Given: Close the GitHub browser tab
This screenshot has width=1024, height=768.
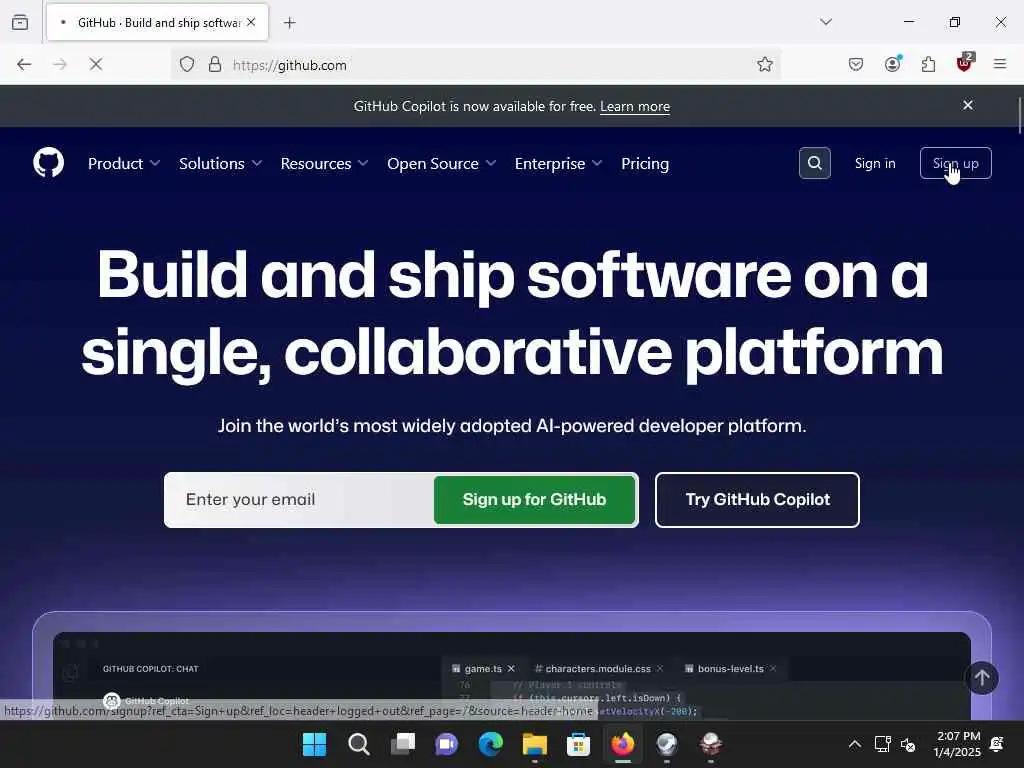Looking at the screenshot, I should click(251, 22).
